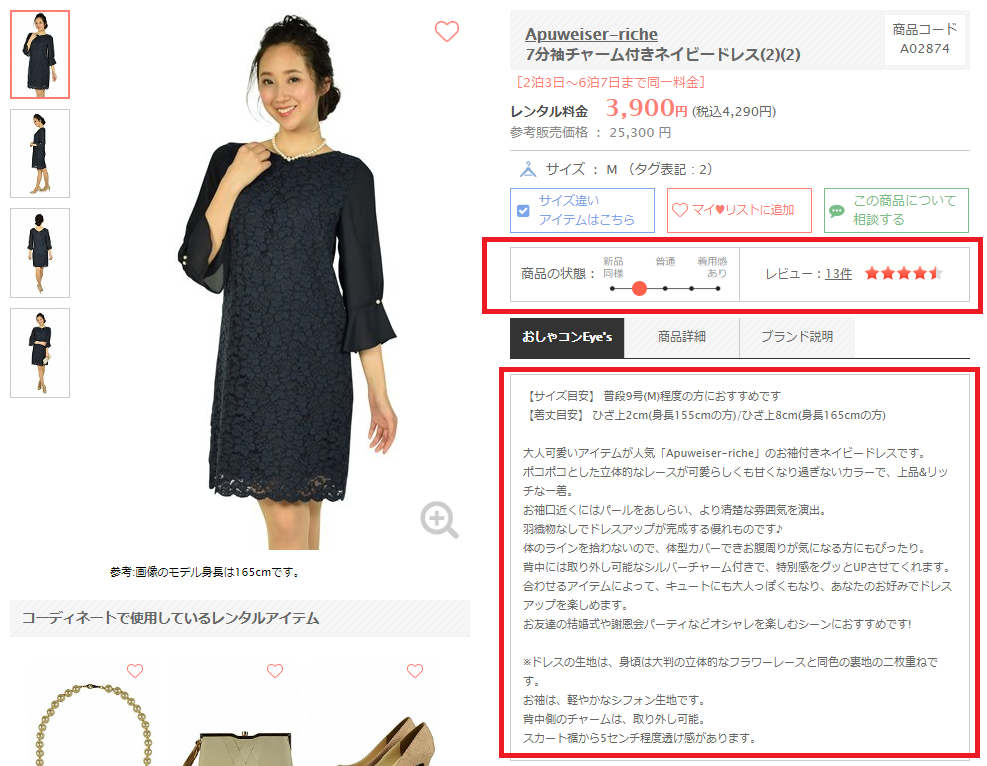987x766 pixels.
Task: Click the magnifier zoom icon on the dress image
Action: [439, 519]
